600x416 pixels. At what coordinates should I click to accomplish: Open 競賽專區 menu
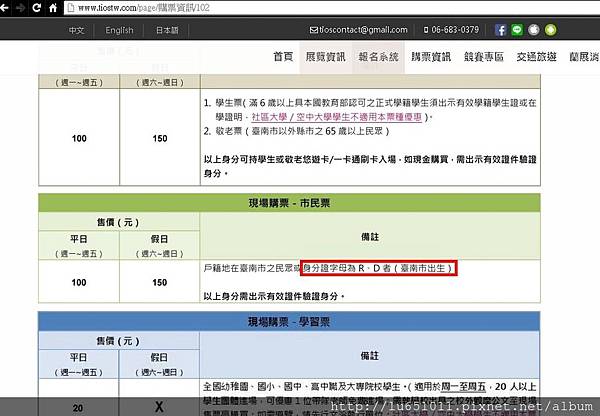[484, 57]
